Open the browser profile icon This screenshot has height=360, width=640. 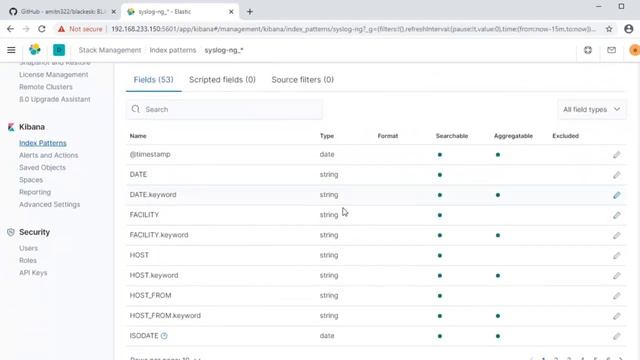[629, 29]
